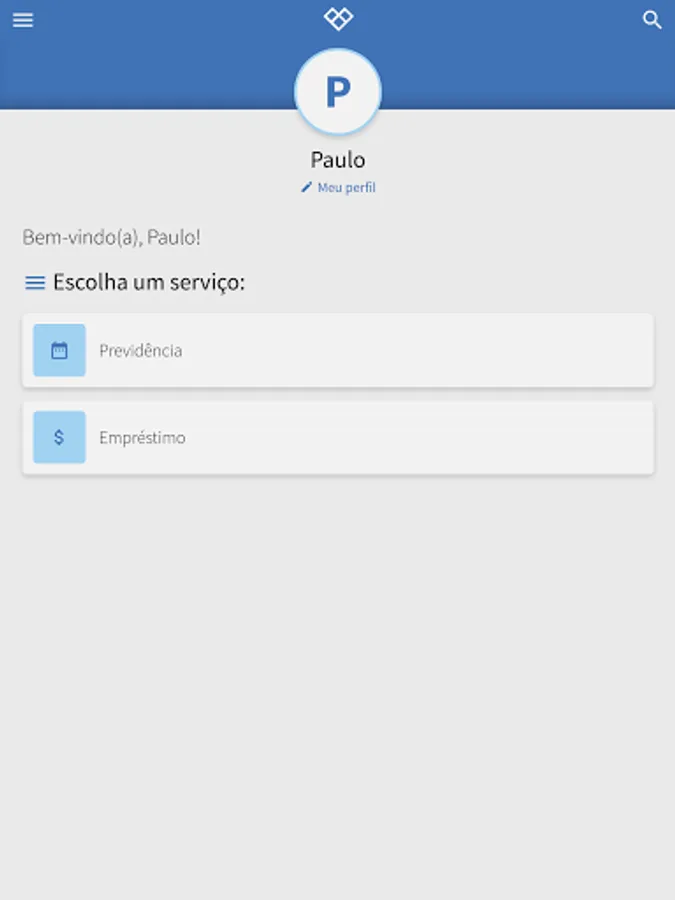
Task: Select the profile avatar with letter P
Action: [x=338, y=92]
